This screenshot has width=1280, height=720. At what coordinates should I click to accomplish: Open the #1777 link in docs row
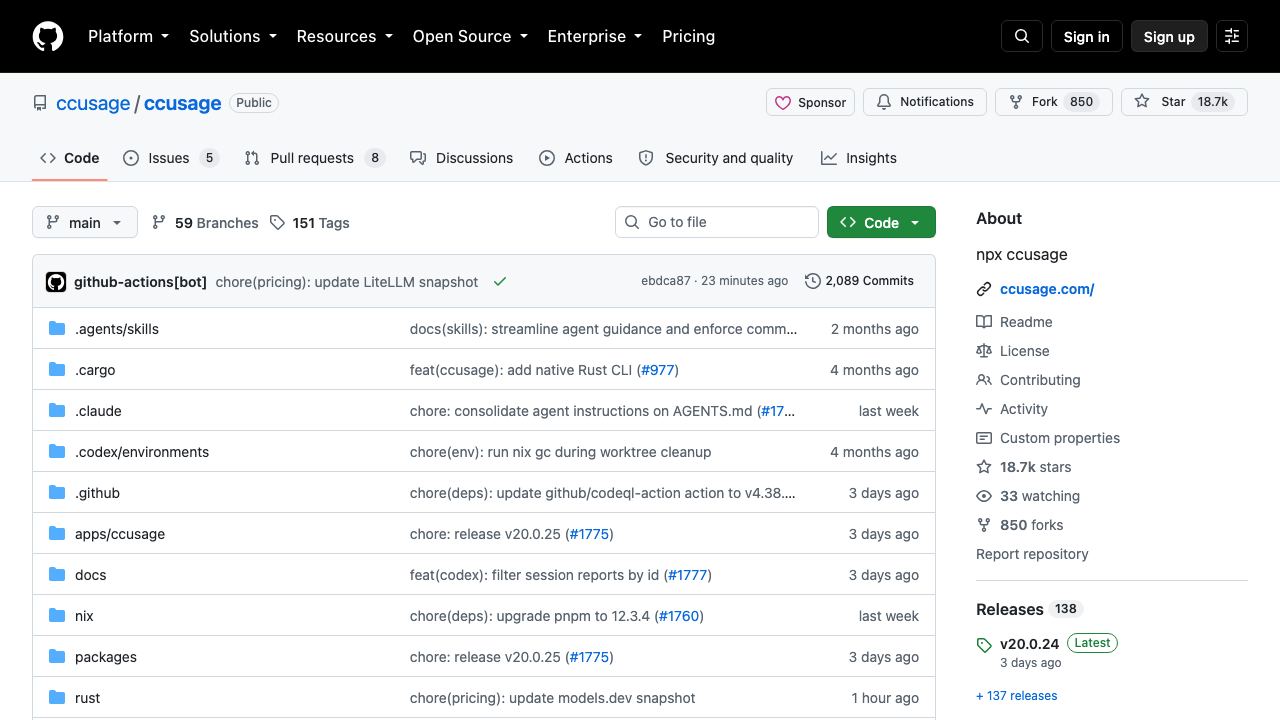pos(687,575)
